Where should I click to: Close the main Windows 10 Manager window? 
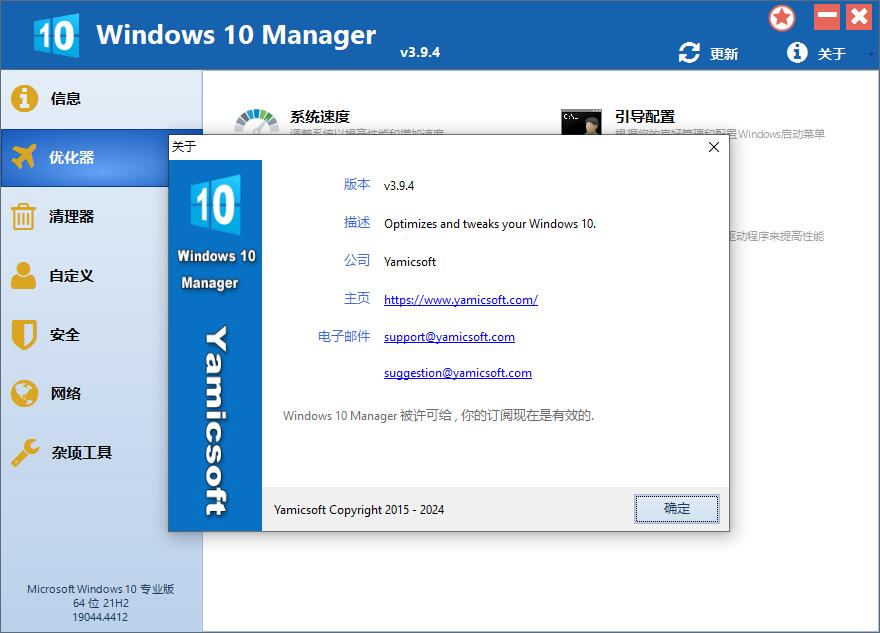click(859, 17)
